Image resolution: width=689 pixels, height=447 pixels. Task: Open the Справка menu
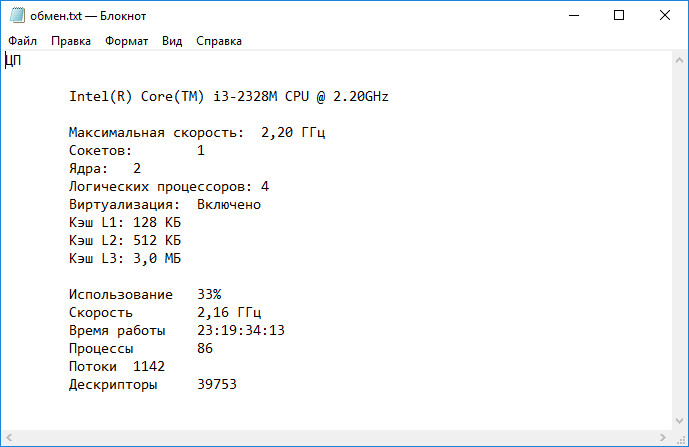[x=219, y=41]
